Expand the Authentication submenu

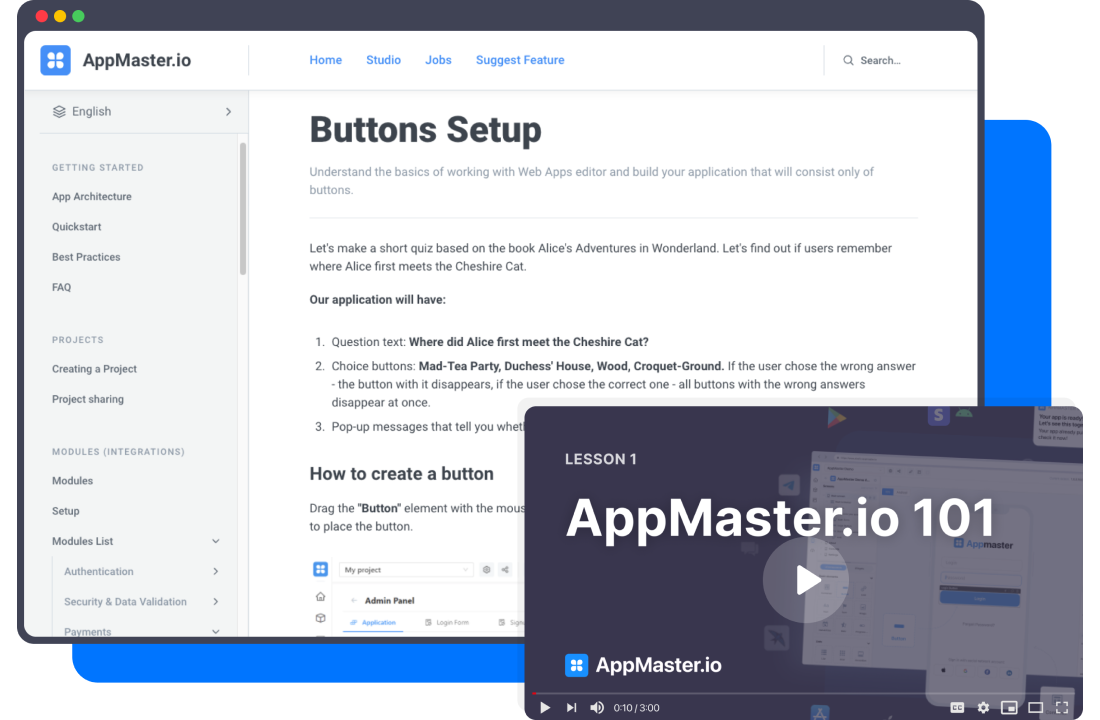click(216, 571)
